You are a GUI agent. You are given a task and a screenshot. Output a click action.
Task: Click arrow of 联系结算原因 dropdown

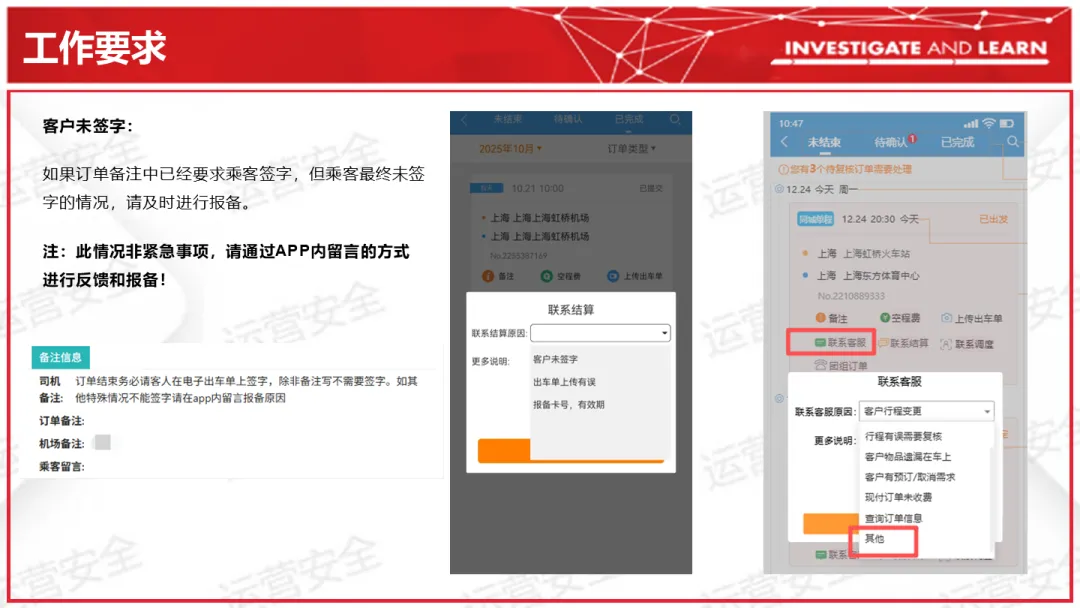point(664,333)
